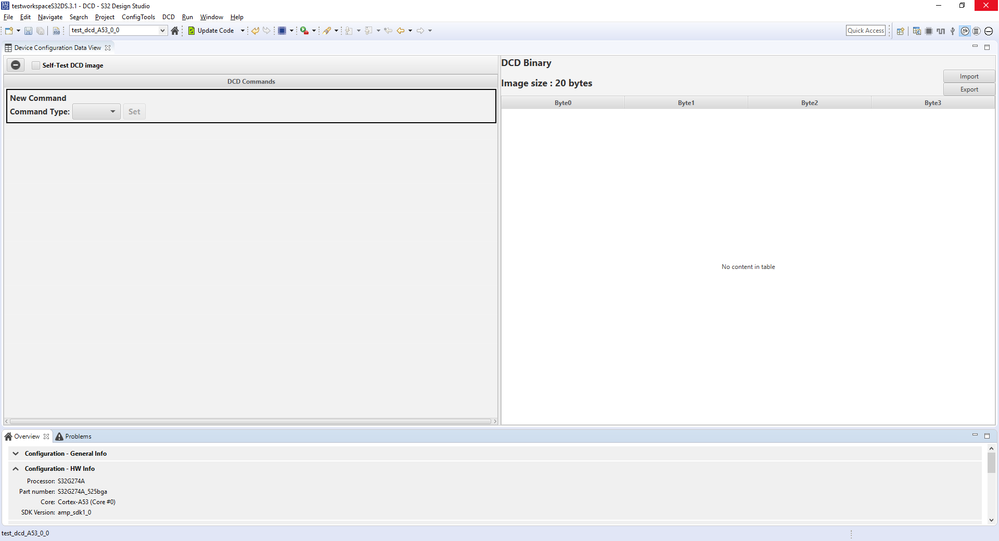Click the horizontal scrollbar under DCD Commands

click(x=251, y=421)
